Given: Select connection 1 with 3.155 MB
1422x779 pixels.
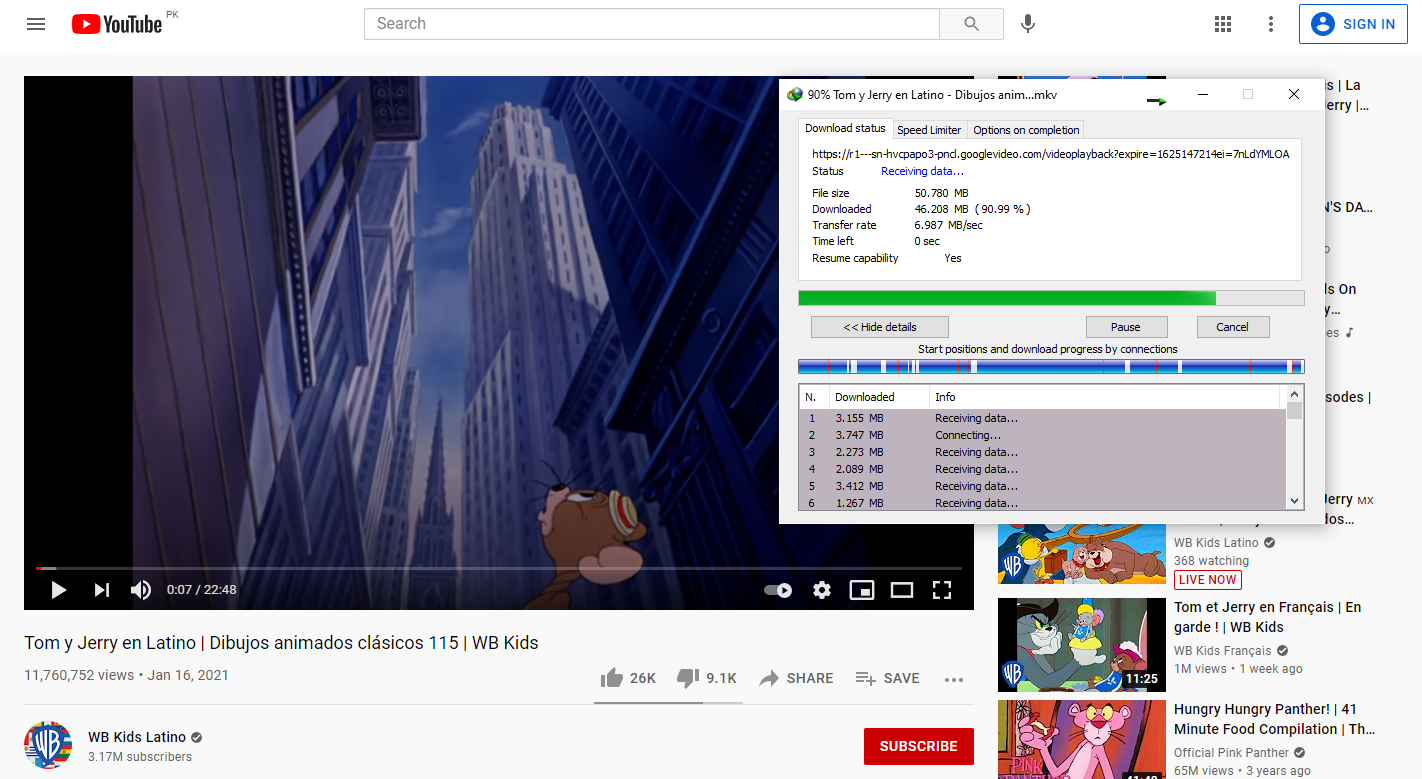Looking at the screenshot, I should (1041, 418).
